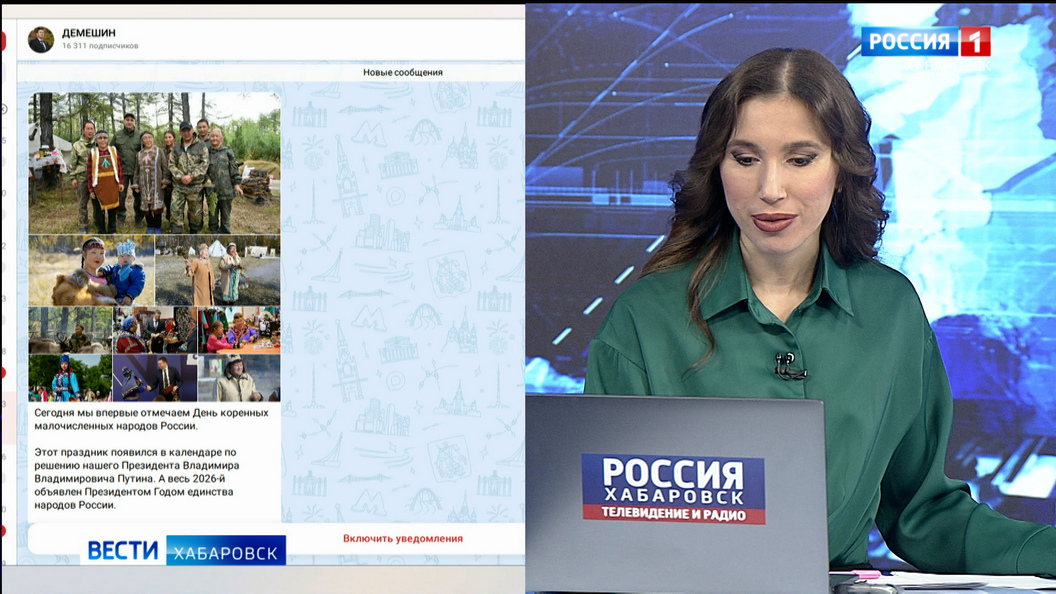Open photo of man in suit with performer
1056x594 pixels.
[x=154, y=378]
